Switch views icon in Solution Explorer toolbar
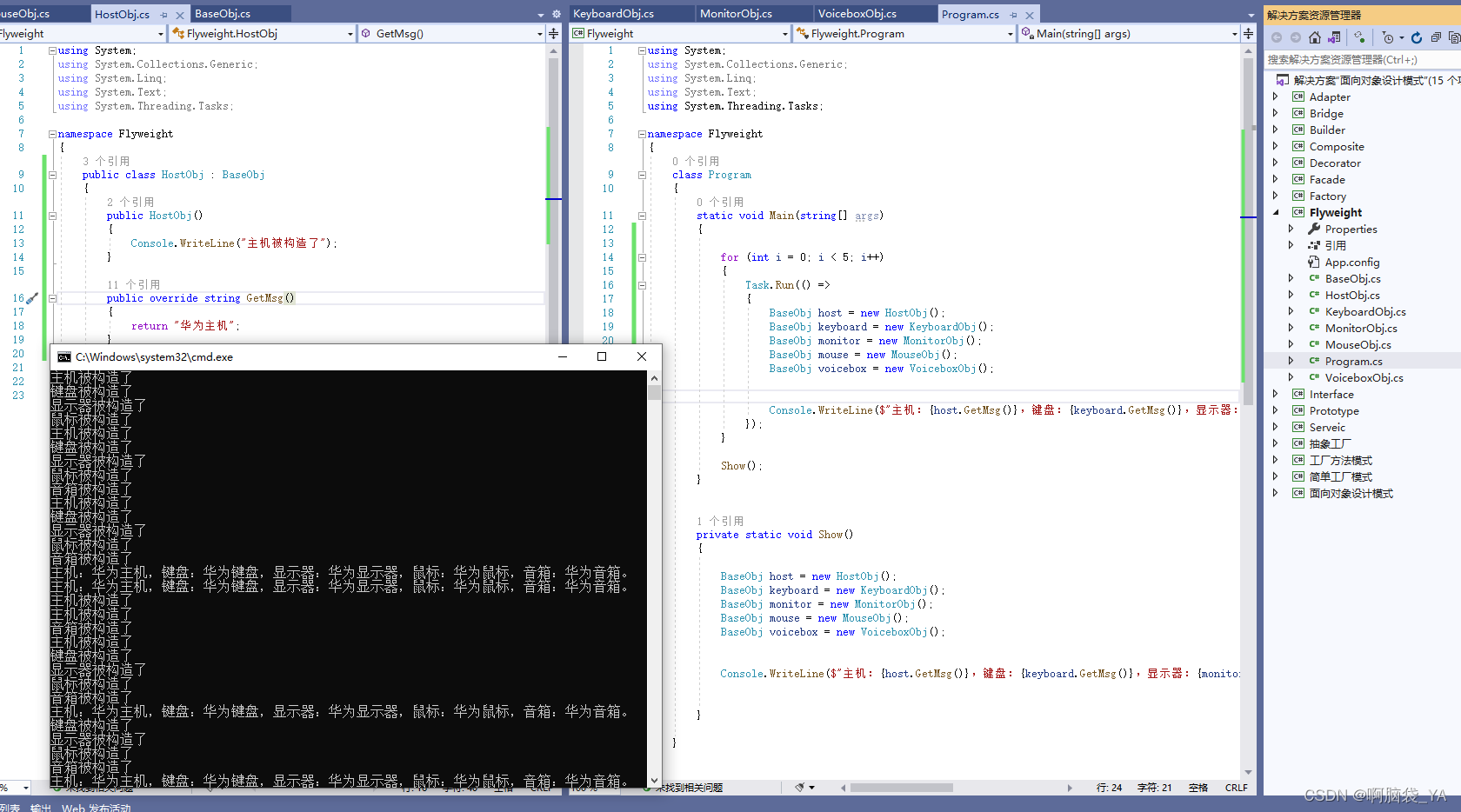This screenshot has height=812, width=1461. [1334, 37]
